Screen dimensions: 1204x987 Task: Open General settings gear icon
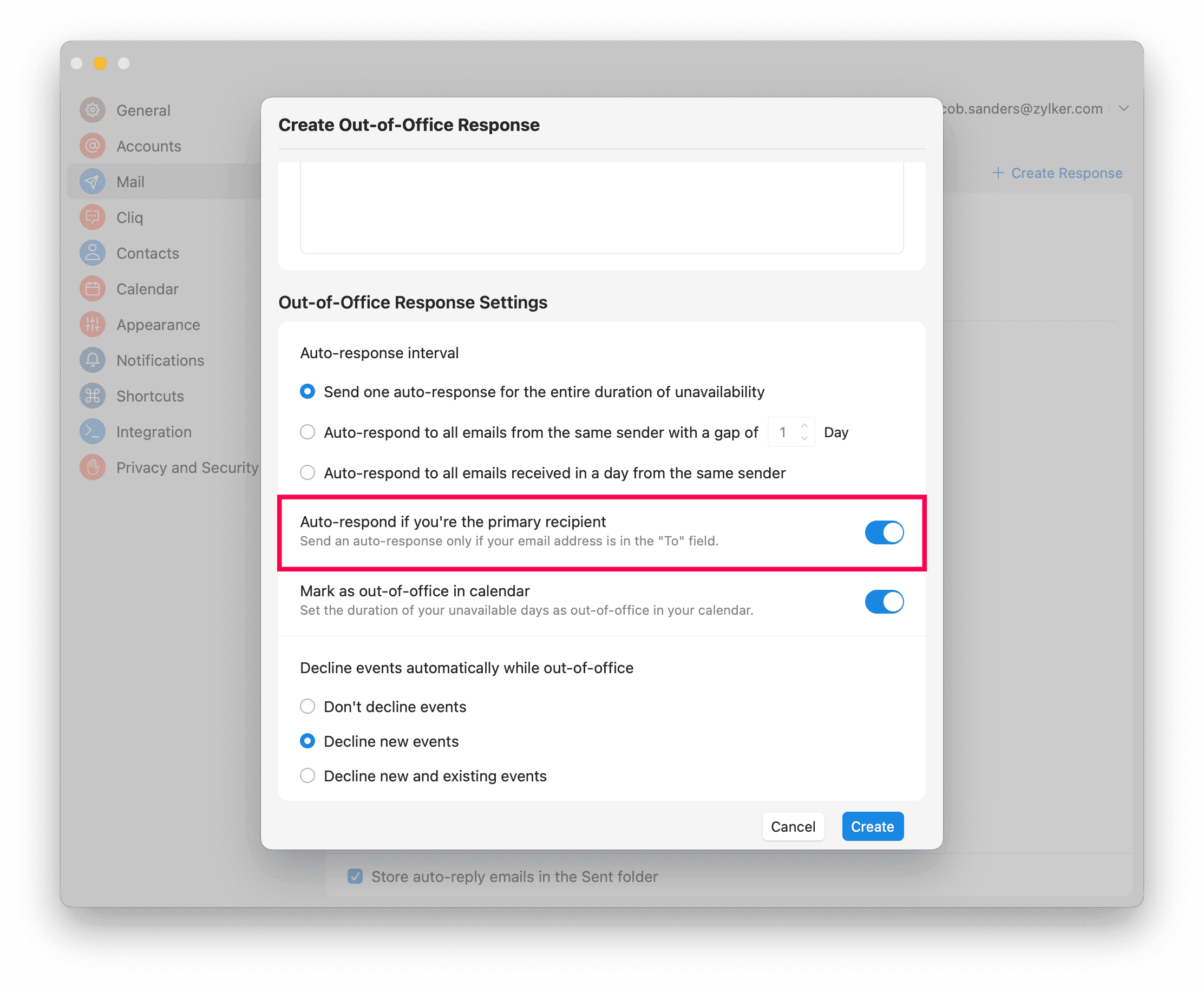click(93, 110)
